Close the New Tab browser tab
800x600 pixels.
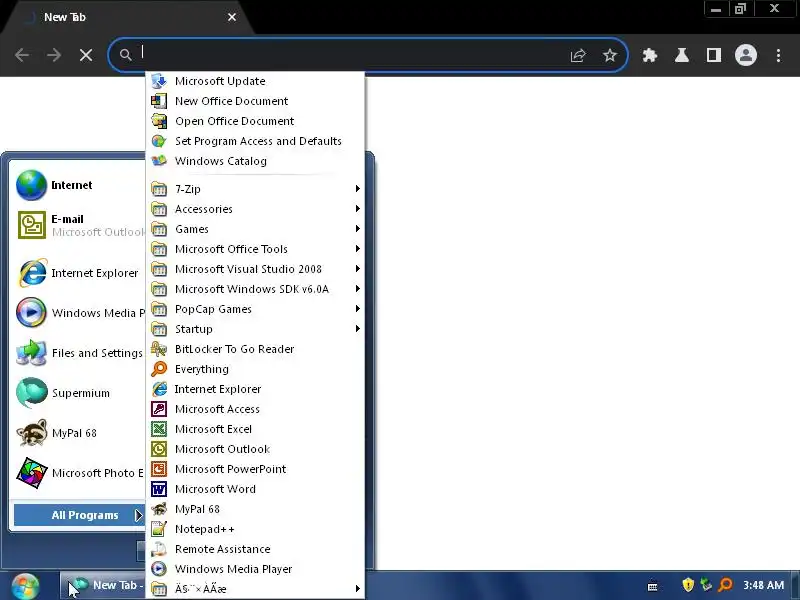(x=232, y=17)
